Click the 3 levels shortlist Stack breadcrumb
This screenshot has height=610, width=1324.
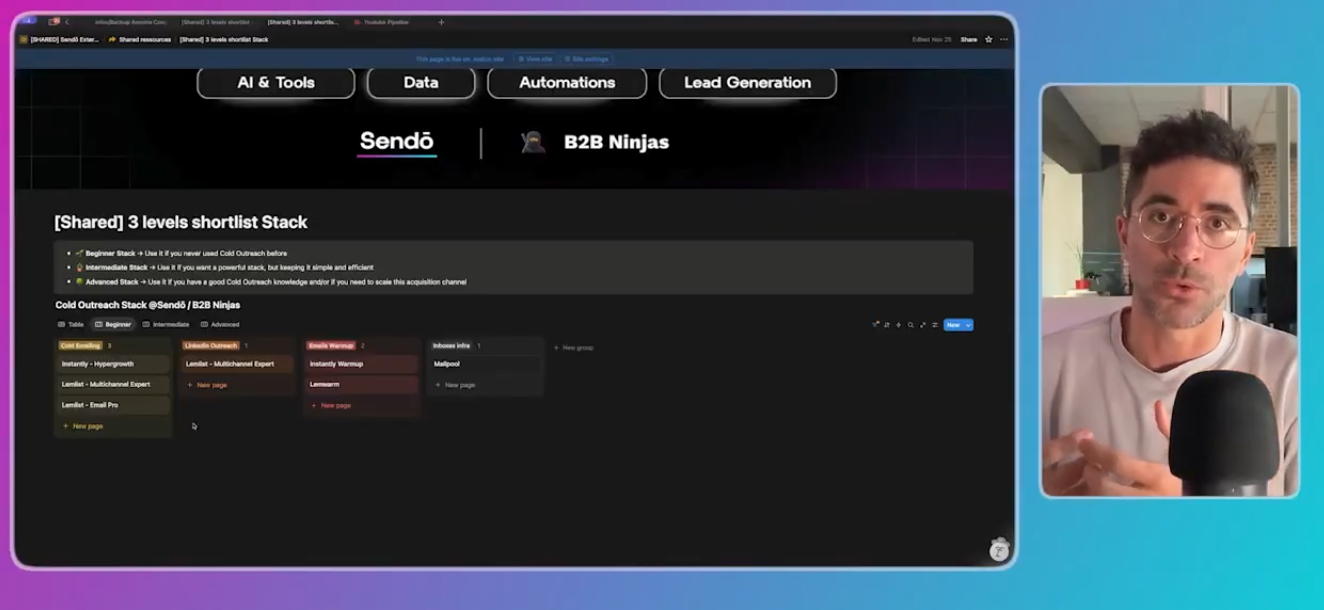224,39
